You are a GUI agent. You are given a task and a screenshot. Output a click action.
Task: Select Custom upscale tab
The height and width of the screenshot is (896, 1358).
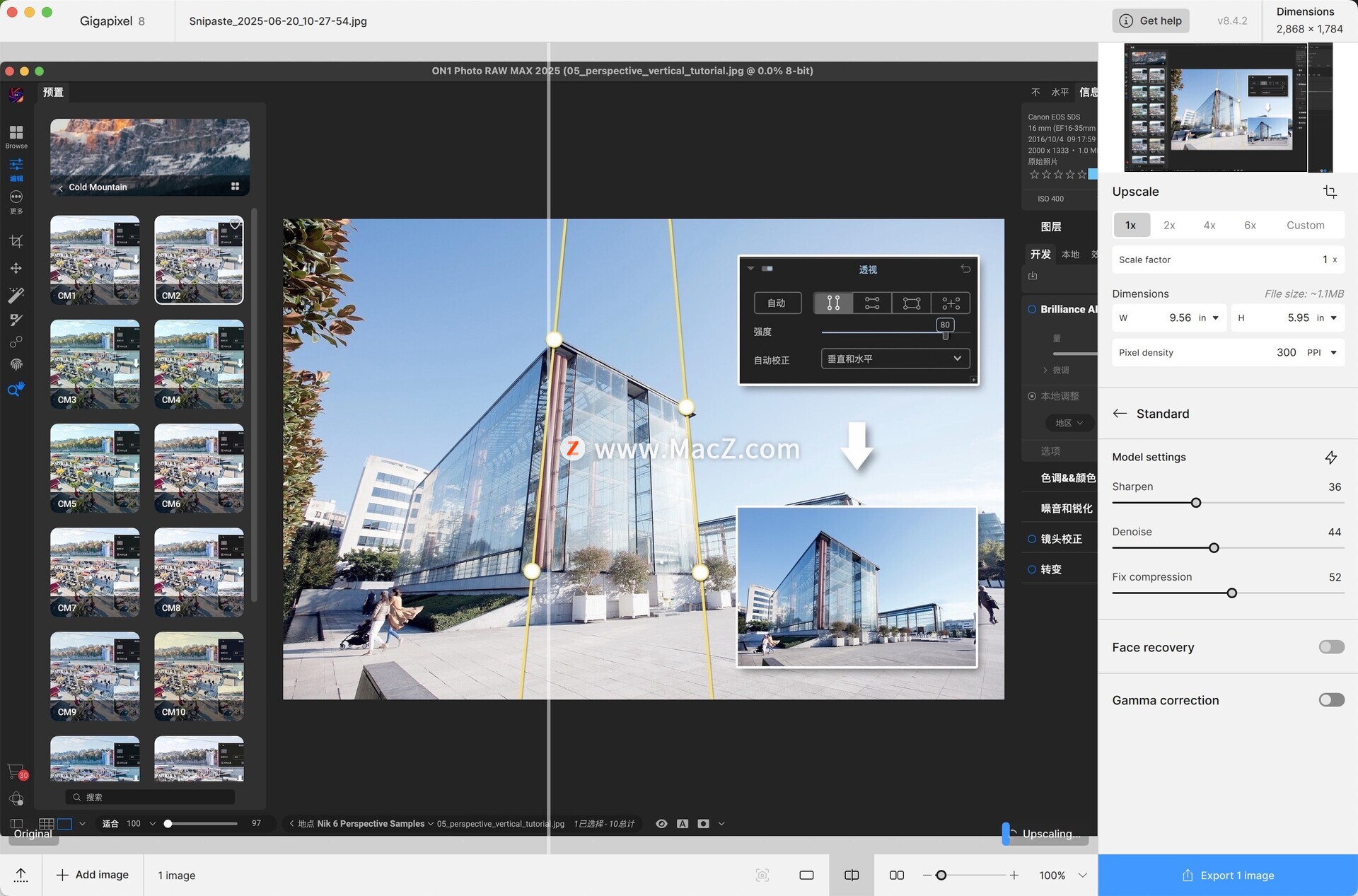tap(1305, 226)
